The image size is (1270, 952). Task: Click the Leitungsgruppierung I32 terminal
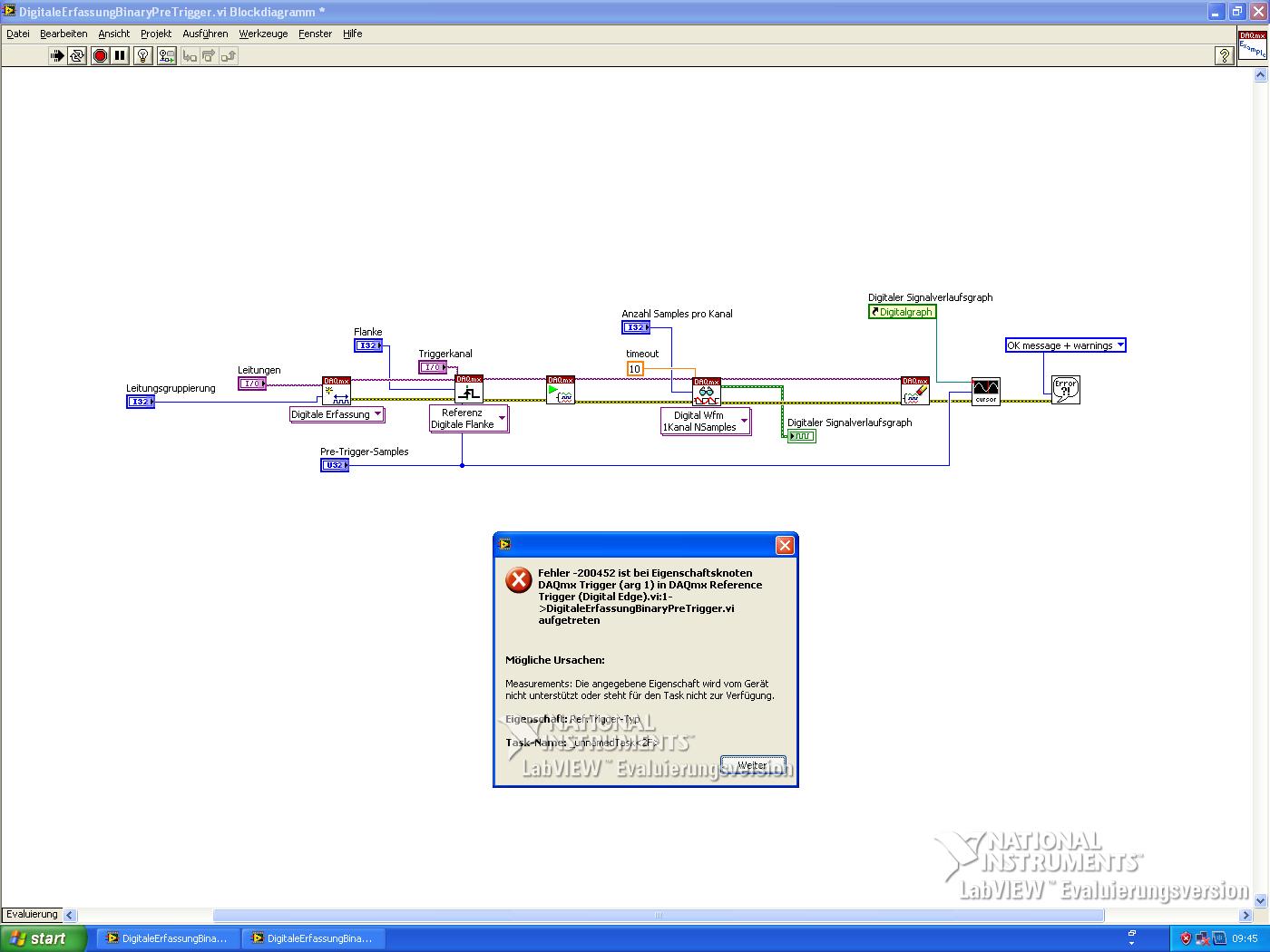tap(141, 402)
